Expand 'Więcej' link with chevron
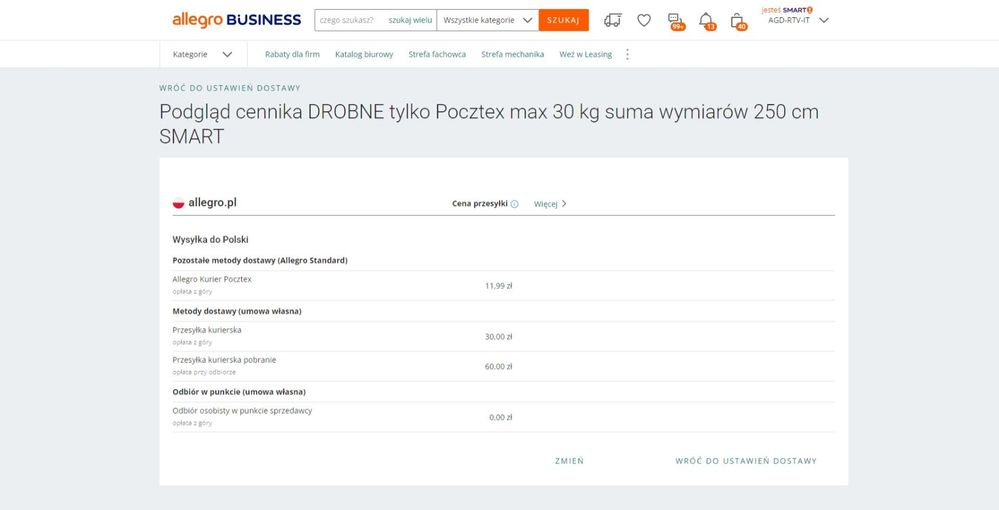The width and height of the screenshot is (999, 510). [550, 204]
